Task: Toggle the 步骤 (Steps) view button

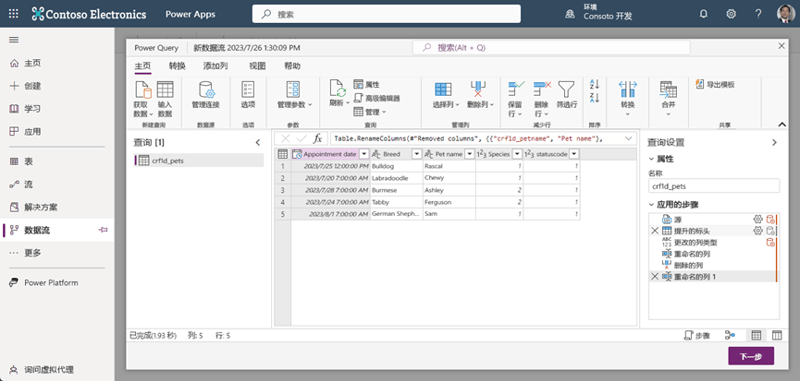Action: coord(696,335)
